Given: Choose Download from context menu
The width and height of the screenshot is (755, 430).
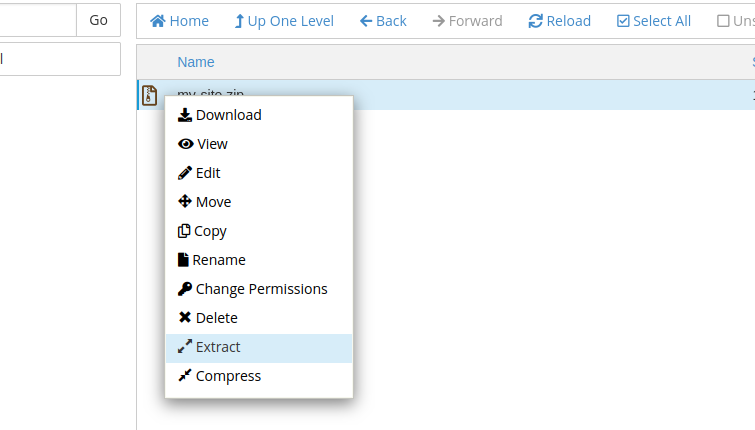Looking at the screenshot, I should [220, 115].
